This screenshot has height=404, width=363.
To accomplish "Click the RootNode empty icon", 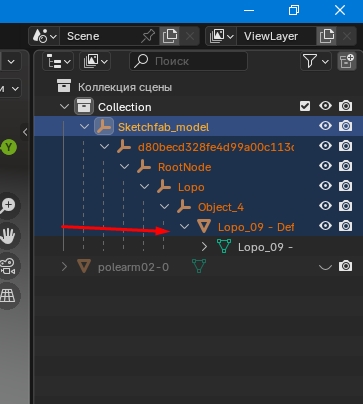I will pos(144,167).
